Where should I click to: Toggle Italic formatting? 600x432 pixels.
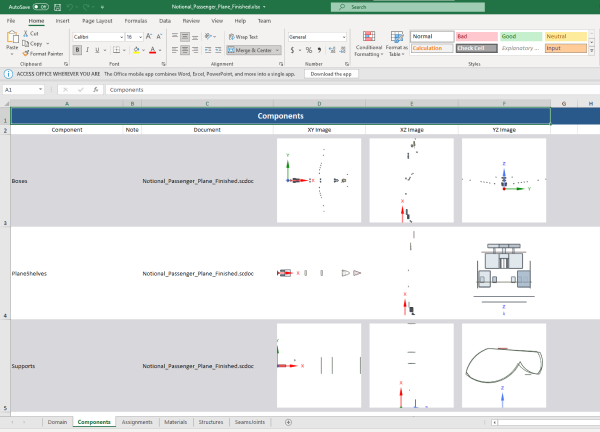click(87, 50)
